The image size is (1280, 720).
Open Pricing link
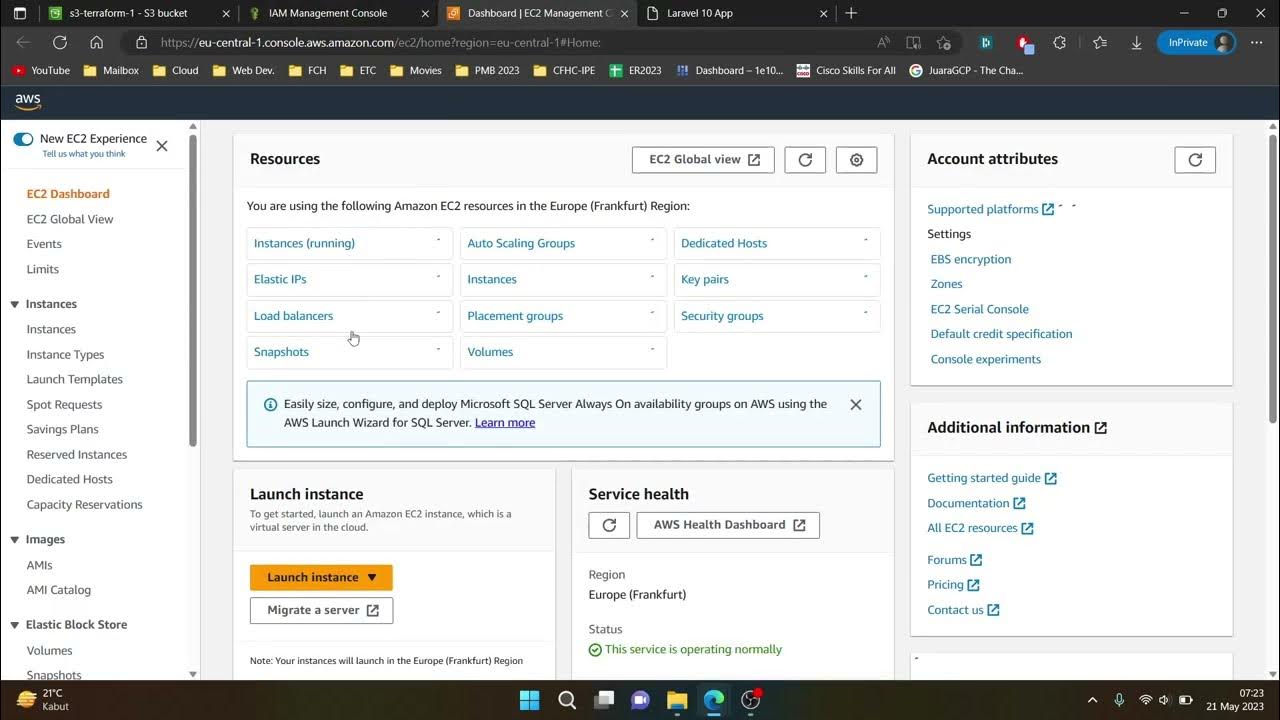pyautogui.click(x=953, y=585)
